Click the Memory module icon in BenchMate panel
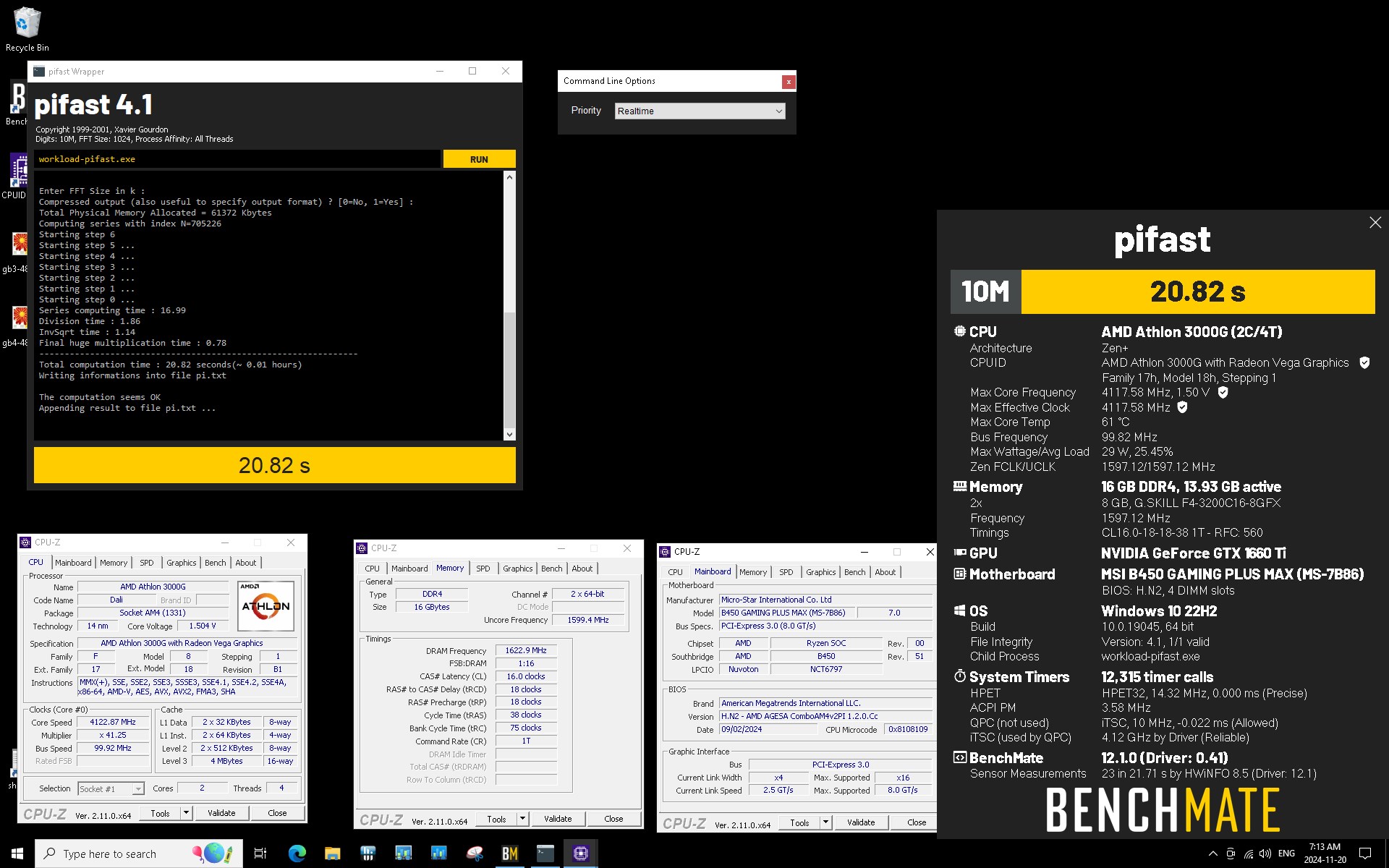 pyautogui.click(x=959, y=486)
